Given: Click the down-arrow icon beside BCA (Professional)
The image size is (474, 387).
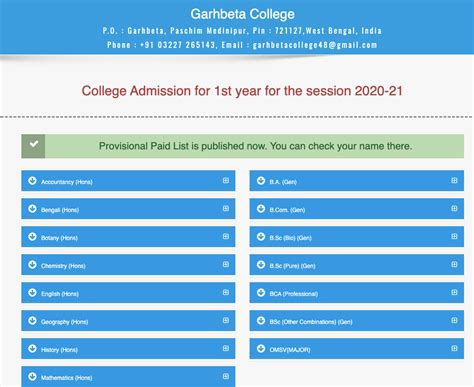Looking at the screenshot, I should pos(261,293).
